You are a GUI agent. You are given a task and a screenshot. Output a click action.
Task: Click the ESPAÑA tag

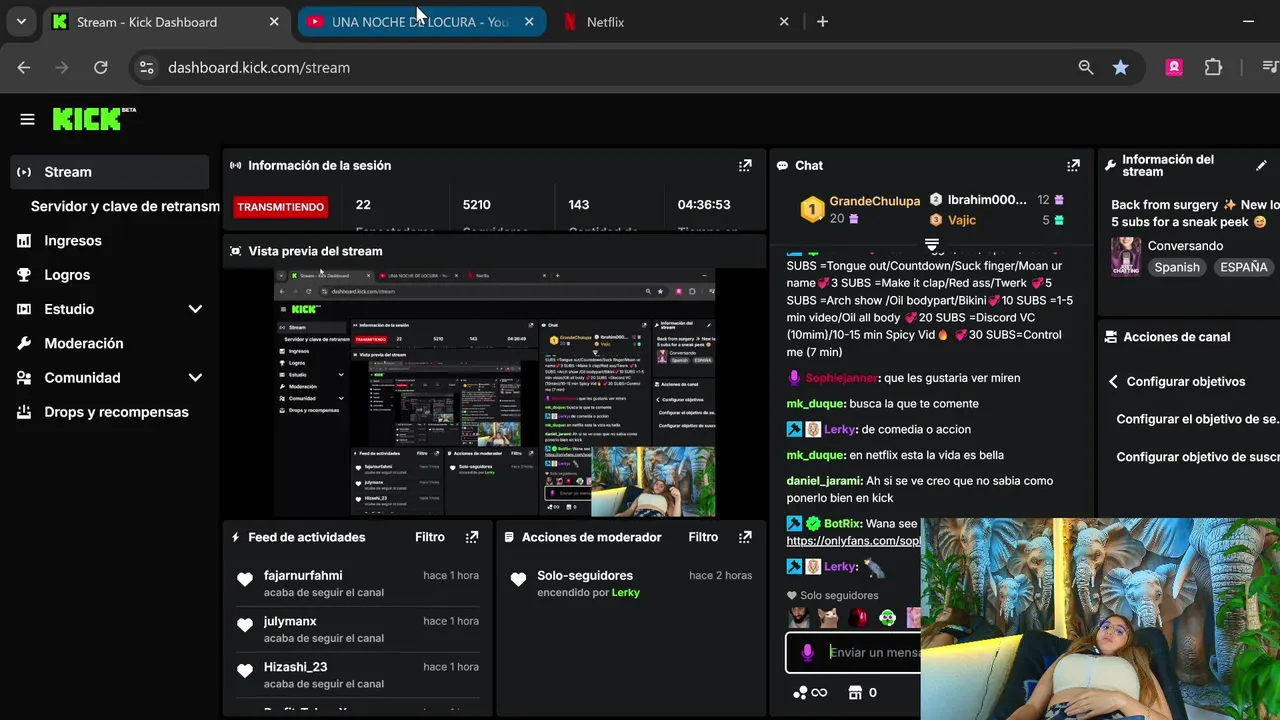(x=1244, y=267)
